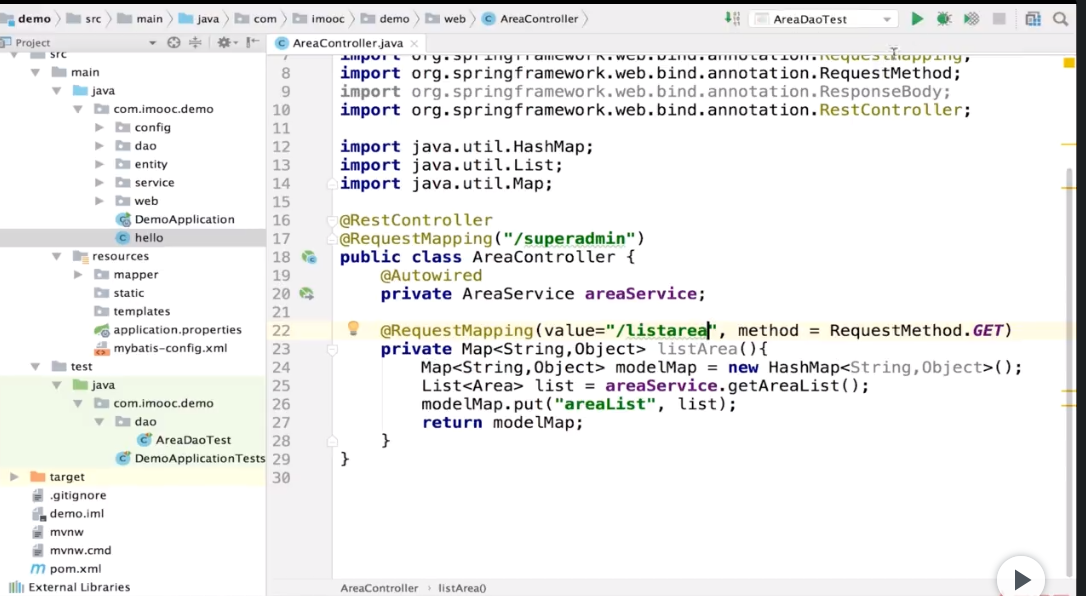Select the templates folder
The width and height of the screenshot is (1086, 596).
click(141, 311)
